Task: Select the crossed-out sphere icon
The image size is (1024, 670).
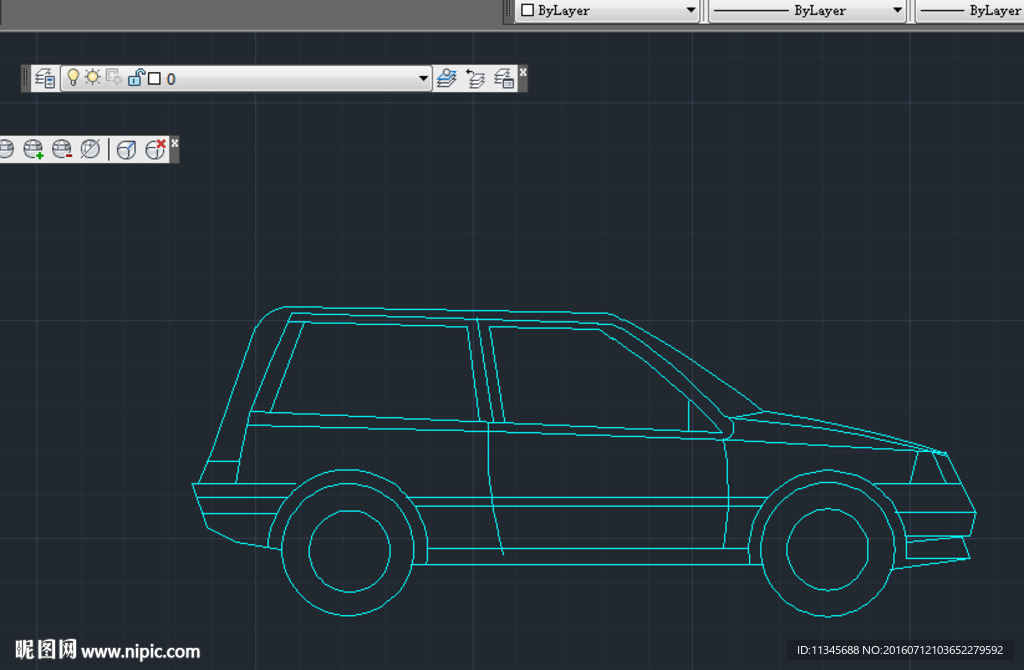Action: (x=89, y=148)
